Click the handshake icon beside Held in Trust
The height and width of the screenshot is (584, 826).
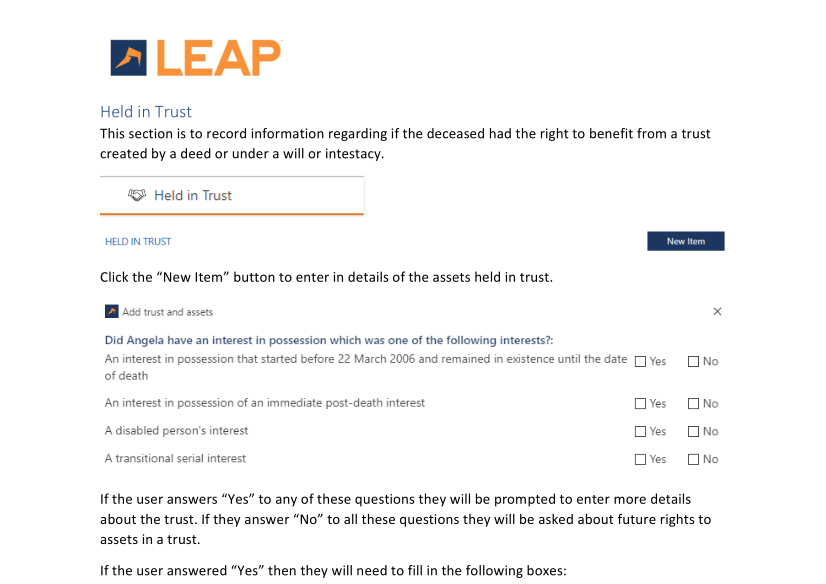point(138,195)
